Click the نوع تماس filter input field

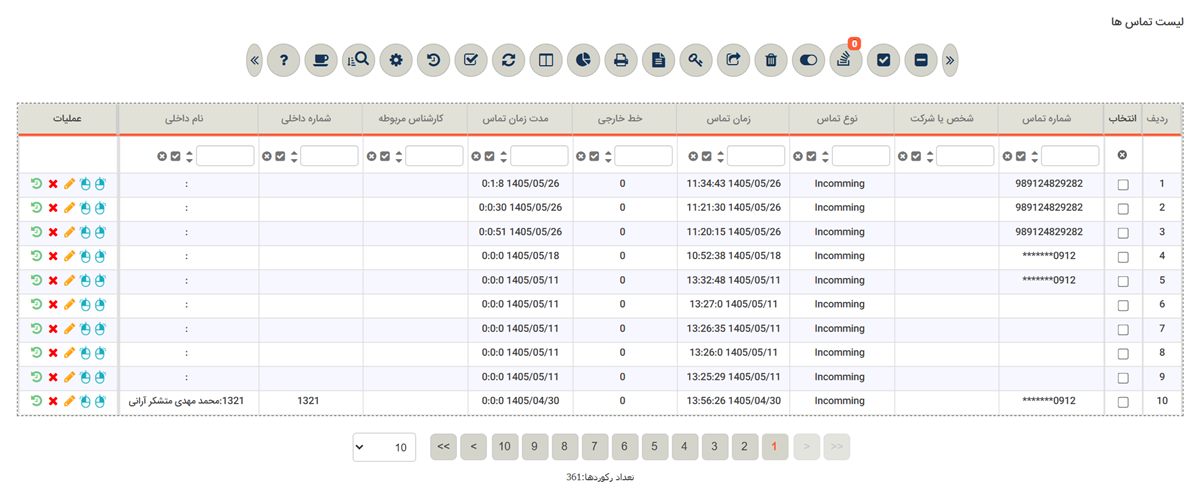[x=861, y=156]
